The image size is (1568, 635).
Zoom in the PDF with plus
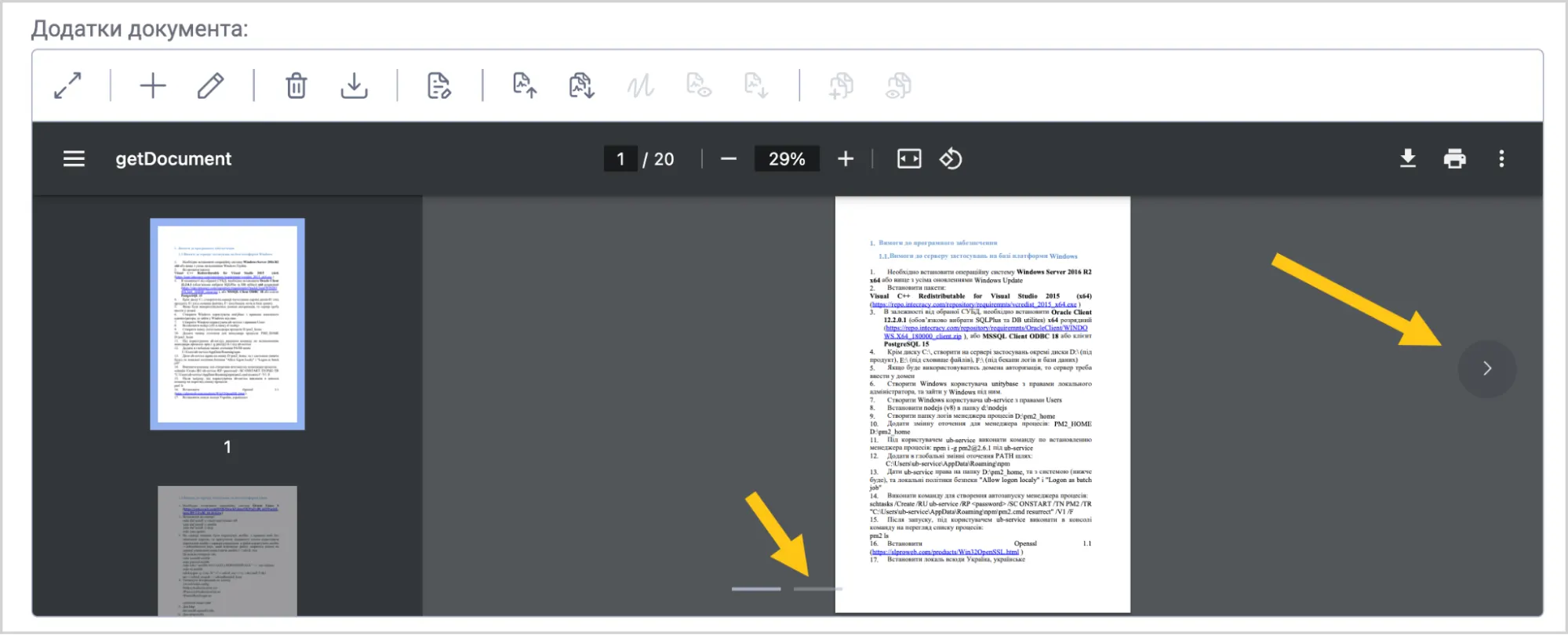[x=846, y=159]
